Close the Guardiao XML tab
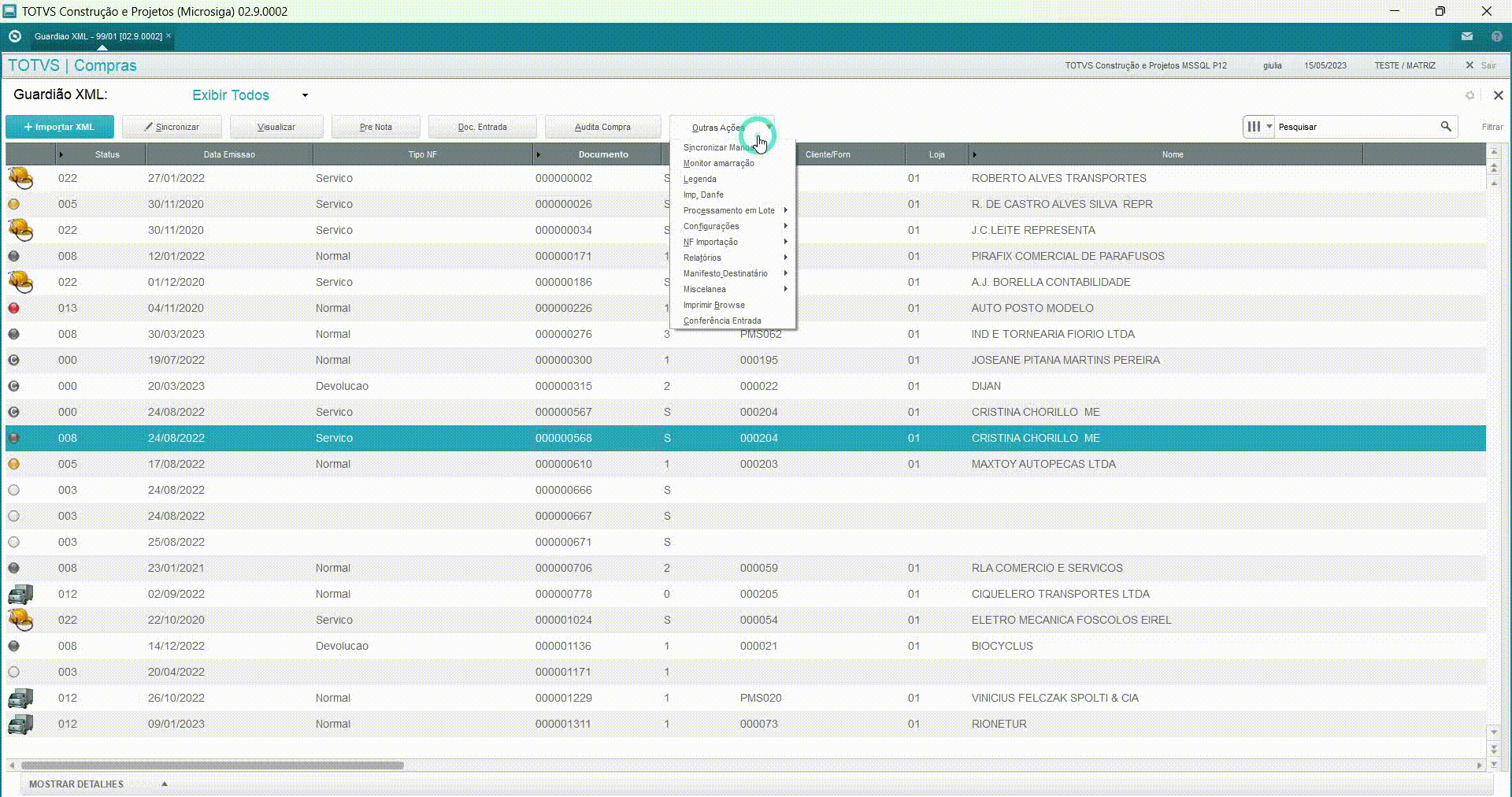This screenshot has height=797, width=1512. (169, 36)
